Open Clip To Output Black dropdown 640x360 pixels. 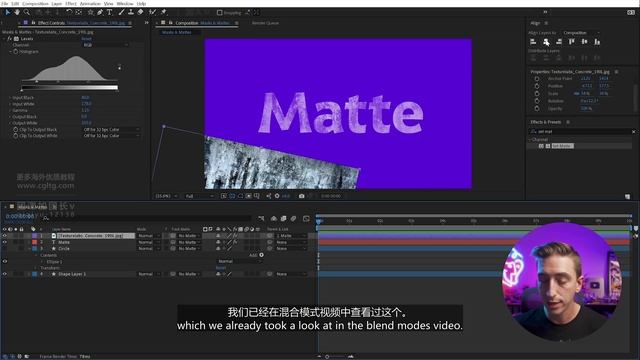(x=111, y=129)
